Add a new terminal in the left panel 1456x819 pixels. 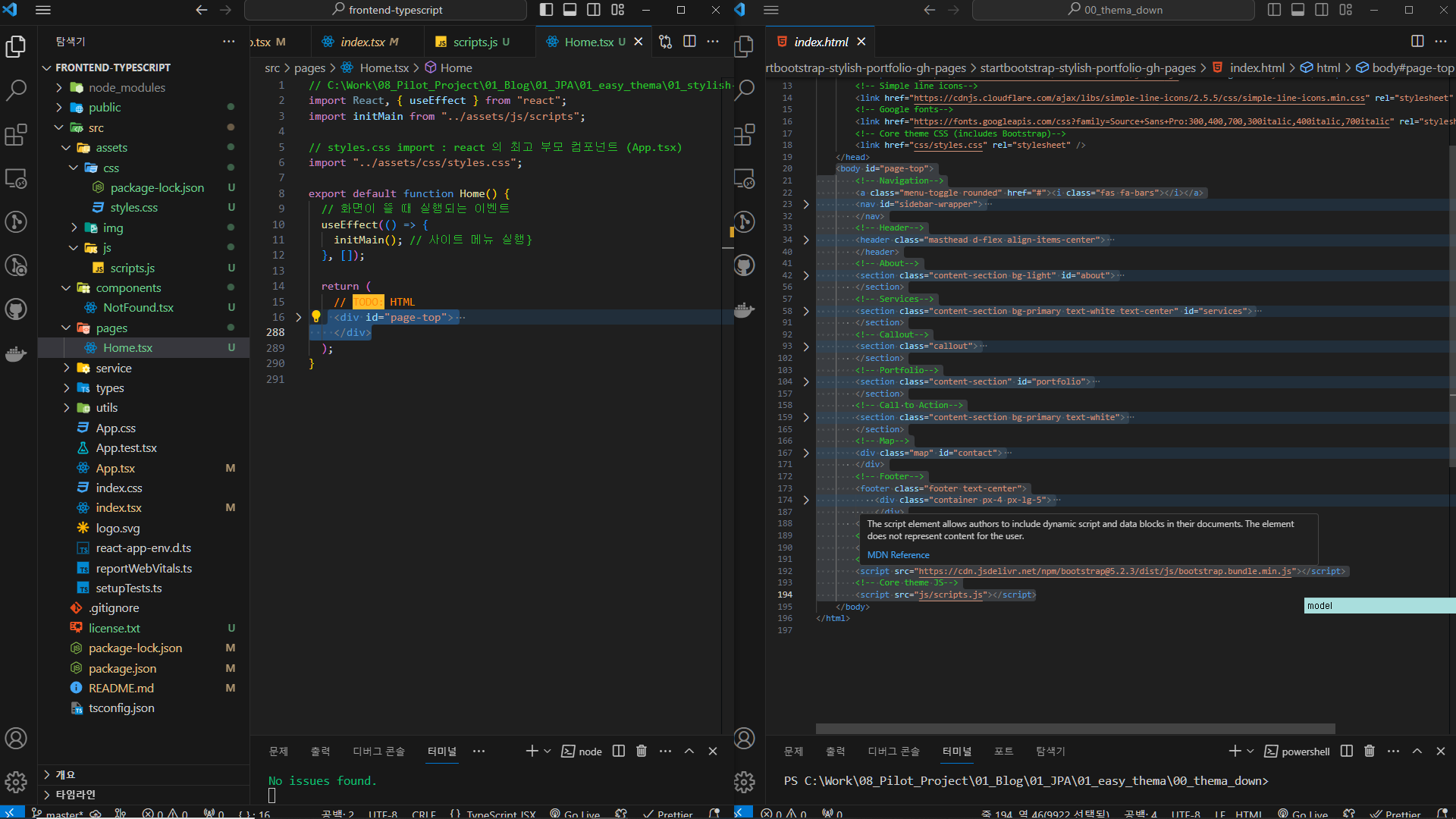click(x=532, y=751)
